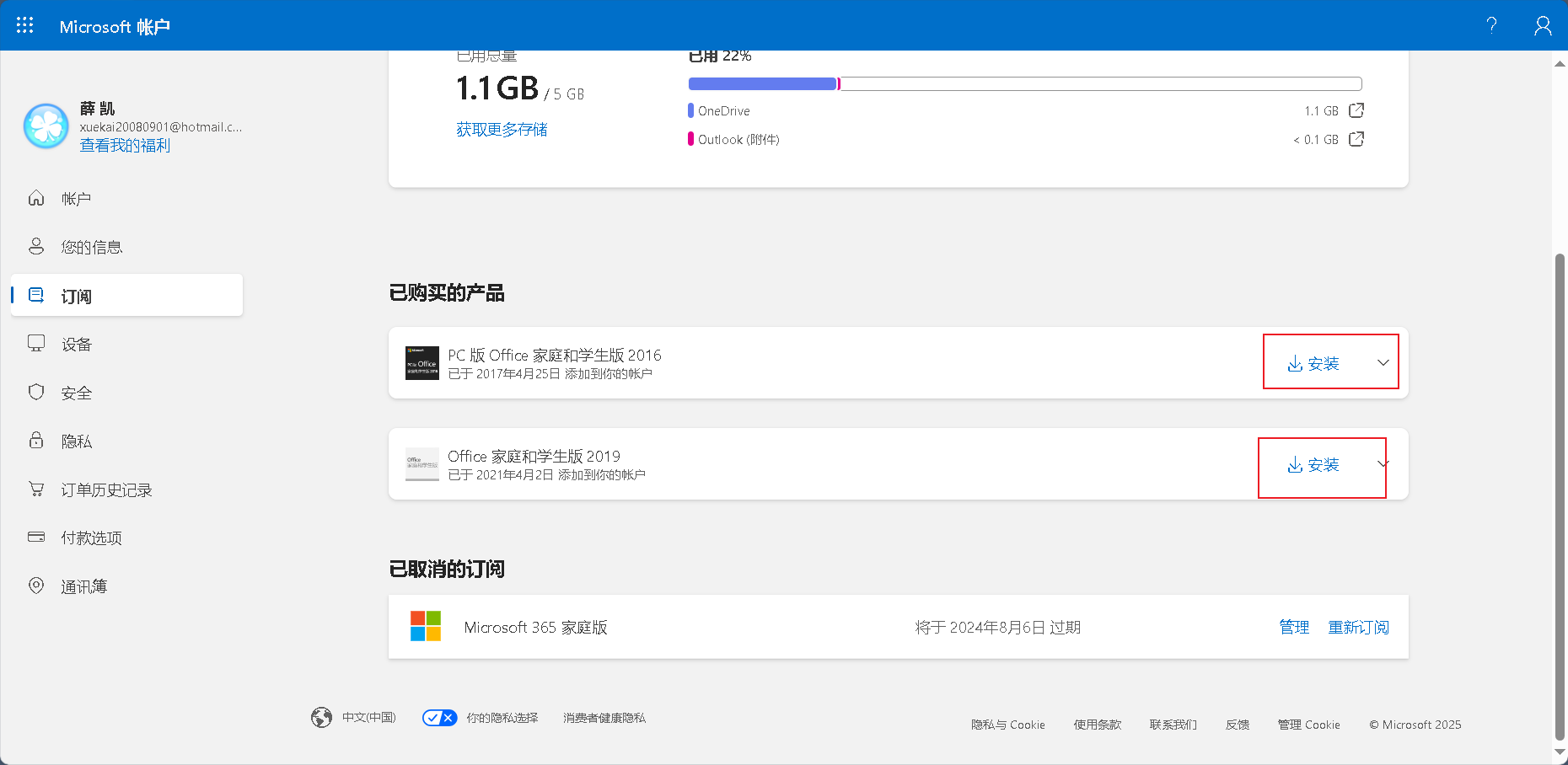Open 设备 sidebar item
Image resolution: width=1568 pixels, height=765 pixels.
click(126, 344)
